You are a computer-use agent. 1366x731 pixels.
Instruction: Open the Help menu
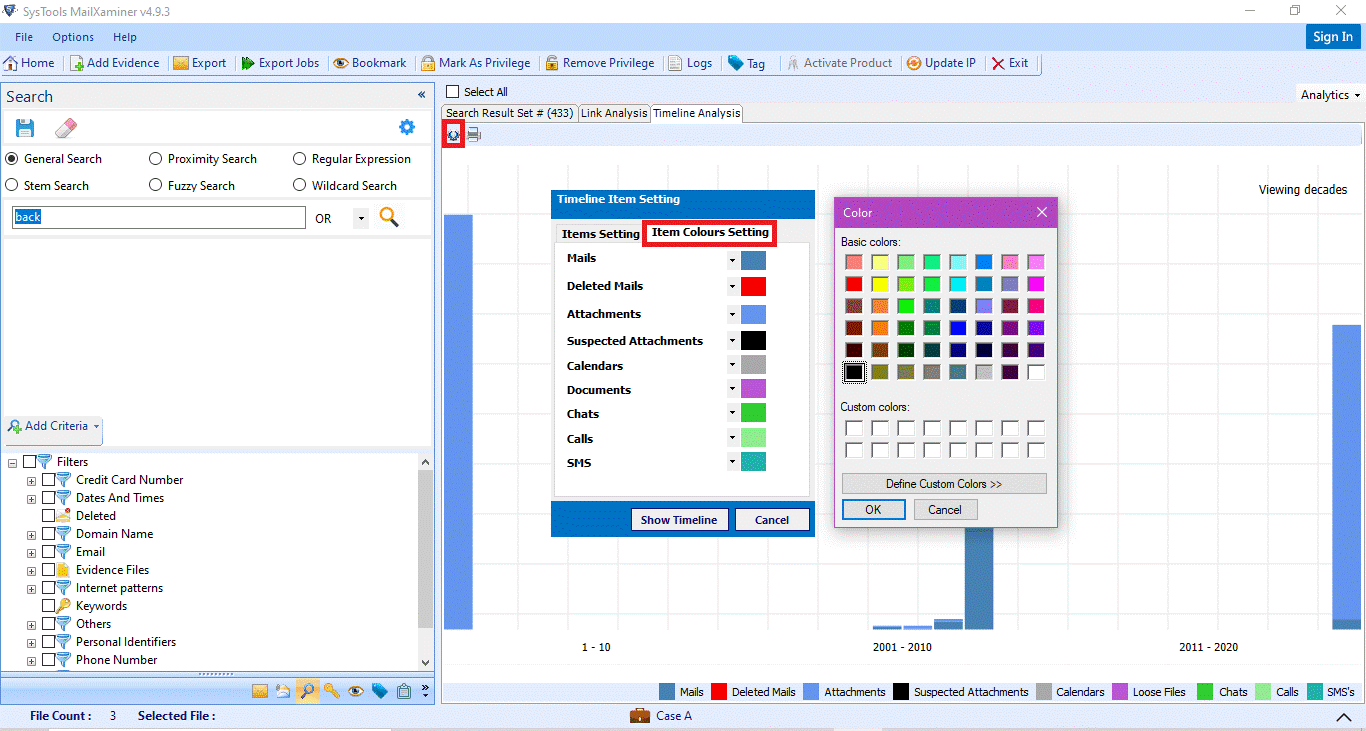click(x=125, y=37)
